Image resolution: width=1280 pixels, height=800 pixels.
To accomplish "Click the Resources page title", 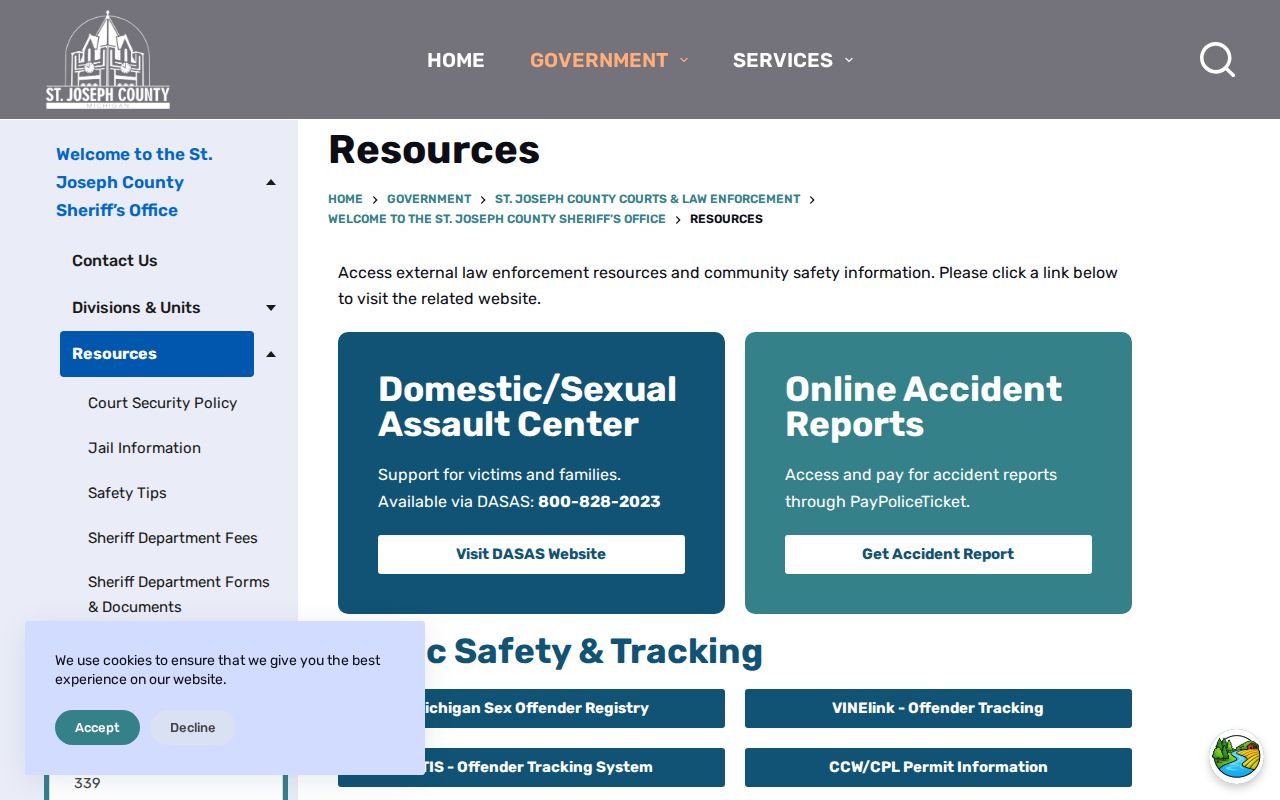I will pyautogui.click(x=434, y=150).
